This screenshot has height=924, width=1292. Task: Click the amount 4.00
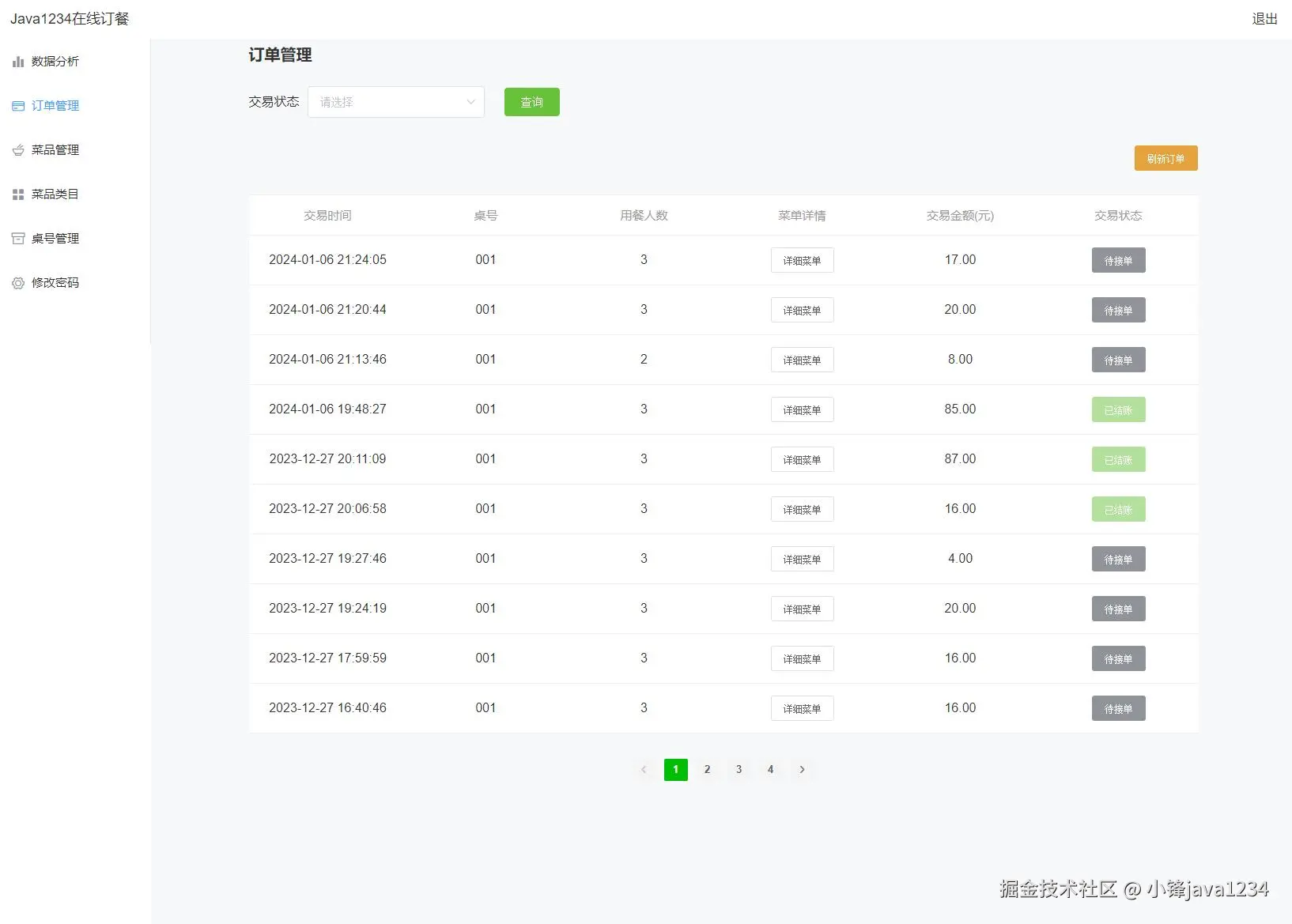(x=960, y=558)
